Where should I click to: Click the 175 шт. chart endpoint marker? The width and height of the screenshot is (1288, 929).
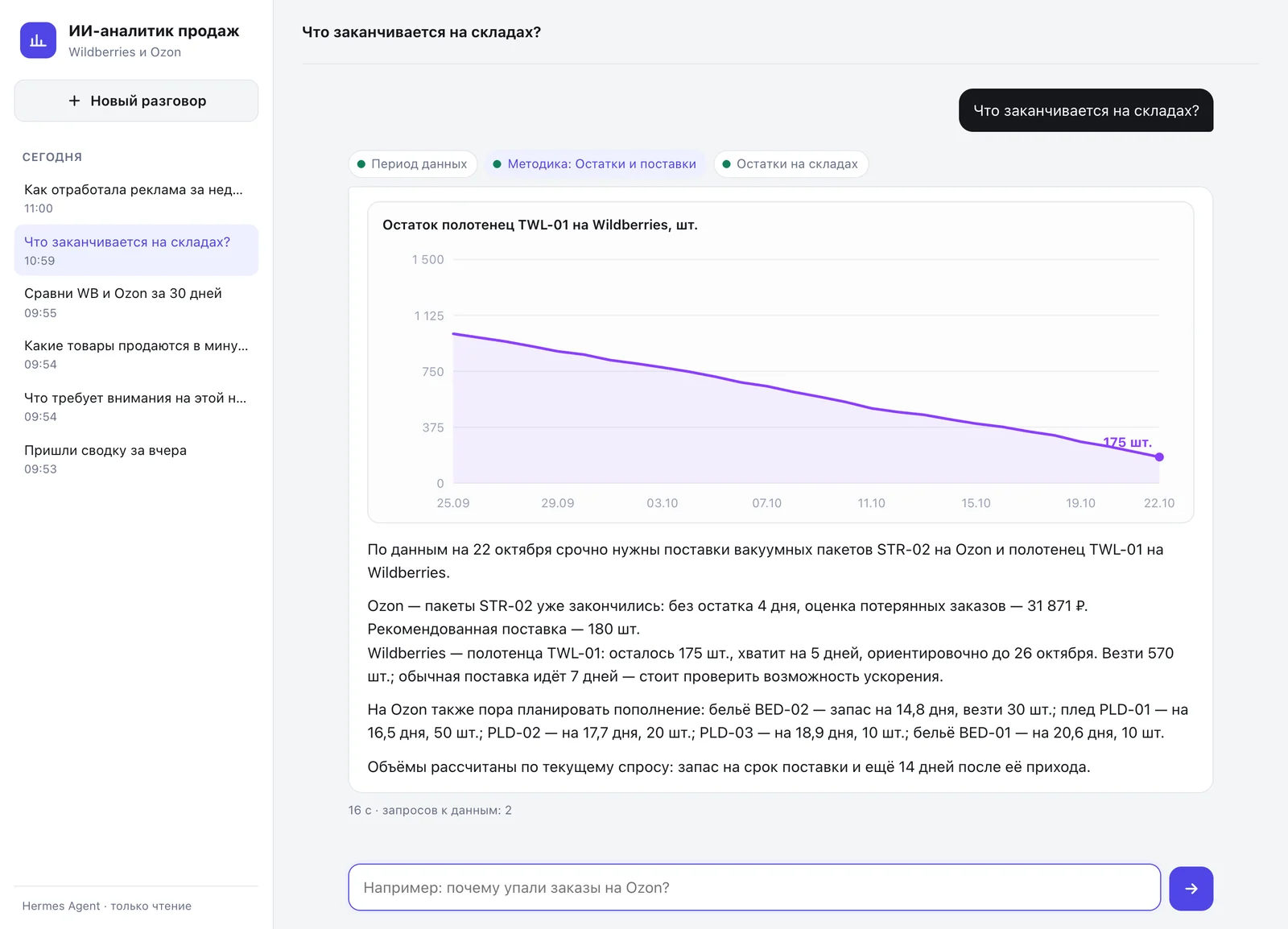click(1159, 457)
